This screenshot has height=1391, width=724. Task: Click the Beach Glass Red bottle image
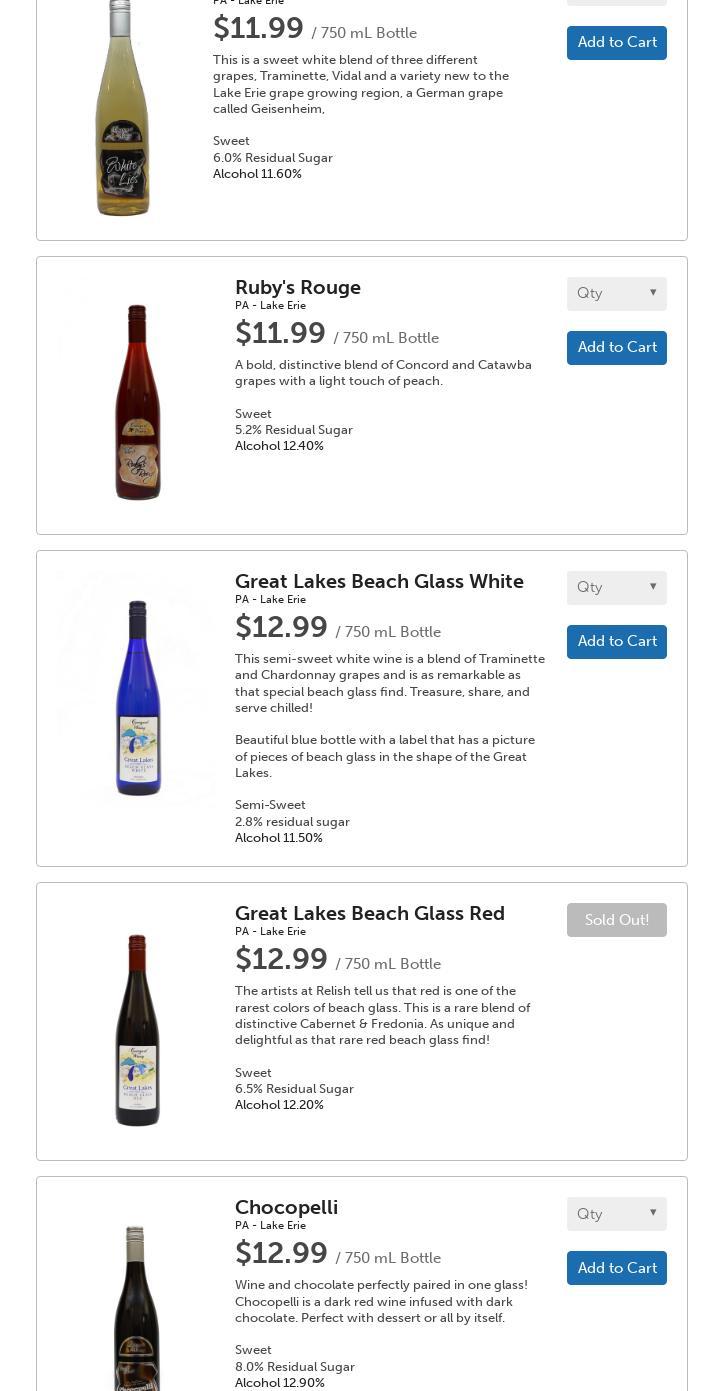[x=137, y=1030]
